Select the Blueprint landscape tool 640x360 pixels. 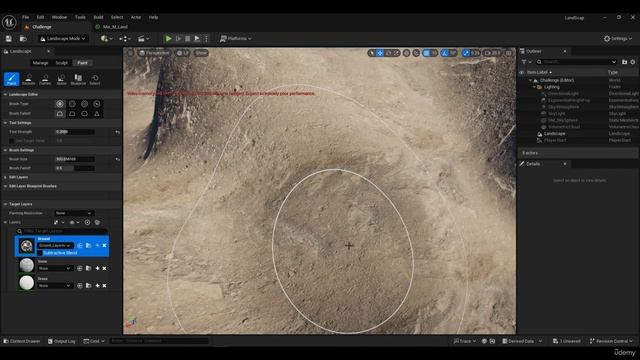tap(78, 79)
